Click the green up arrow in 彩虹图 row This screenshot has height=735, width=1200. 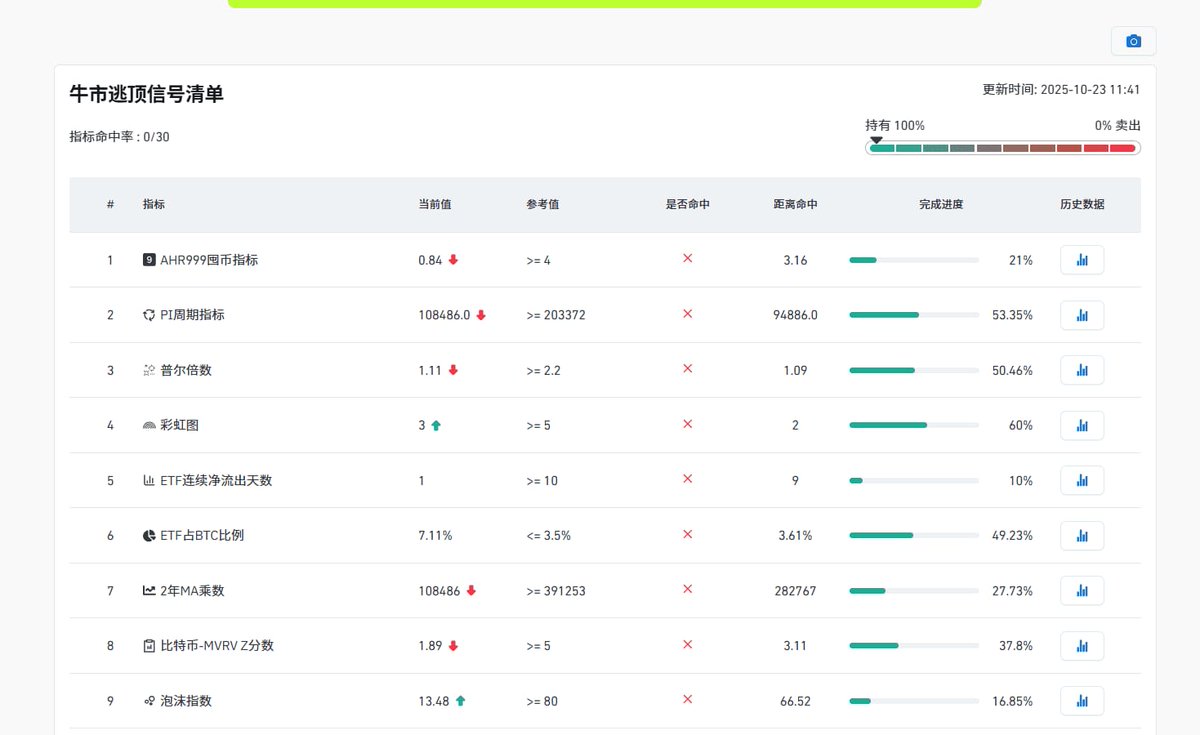point(436,425)
